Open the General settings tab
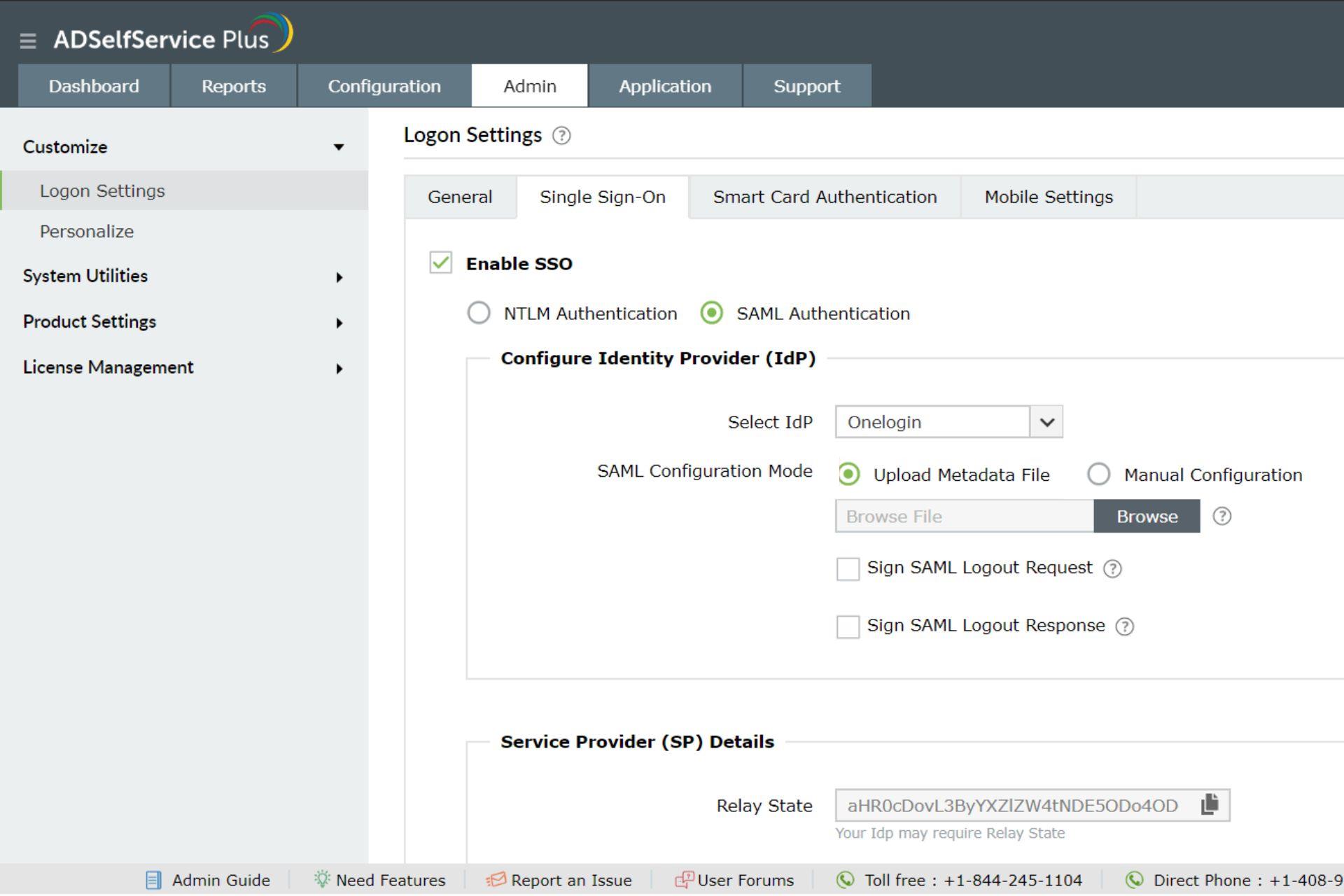The image size is (1344, 896). pos(460,197)
